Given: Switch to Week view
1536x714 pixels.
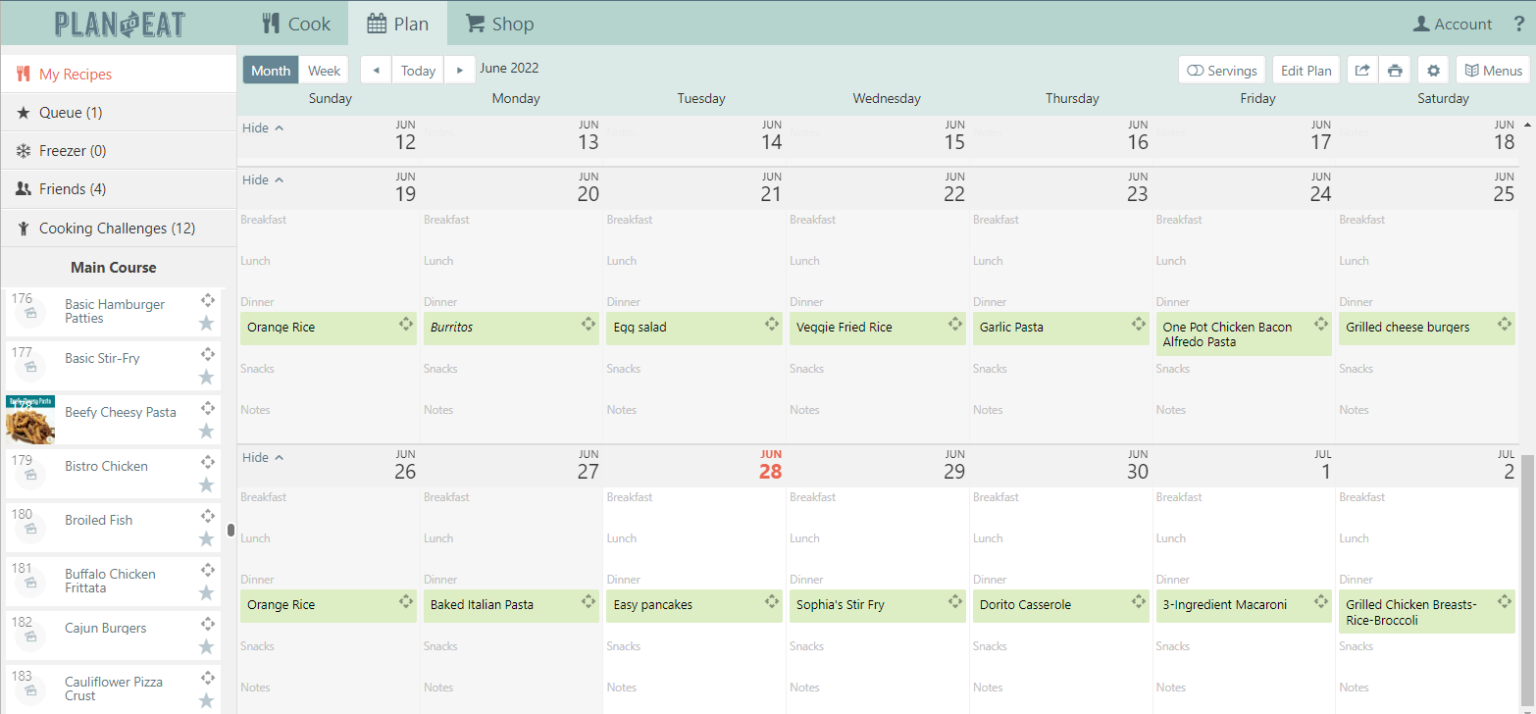Looking at the screenshot, I should 324,70.
